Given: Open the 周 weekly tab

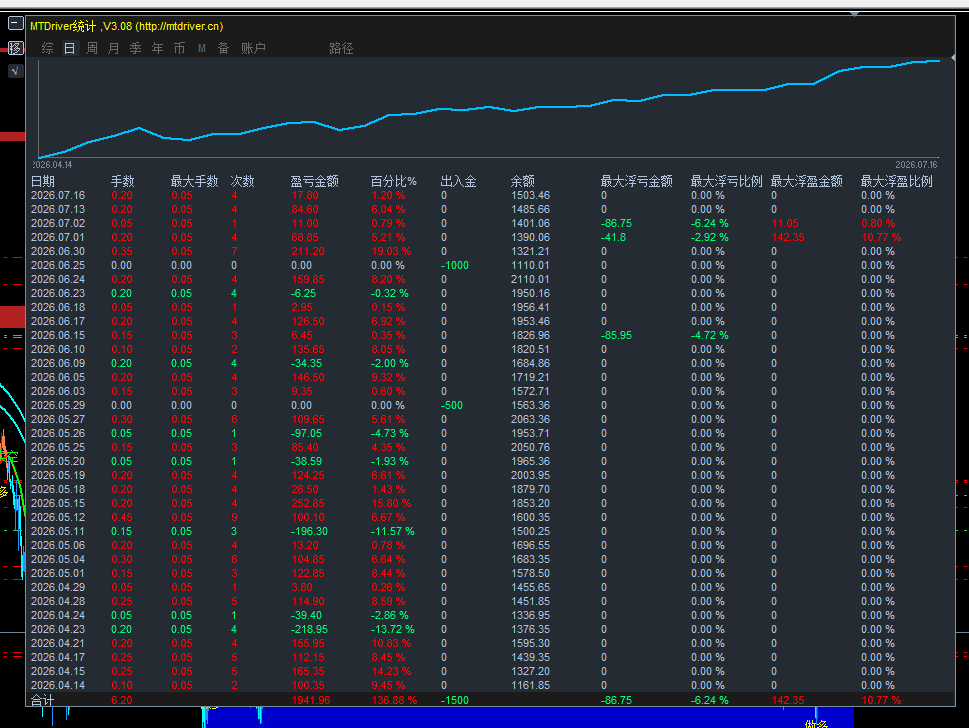Looking at the screenshot, I should (x=91, y=48).
